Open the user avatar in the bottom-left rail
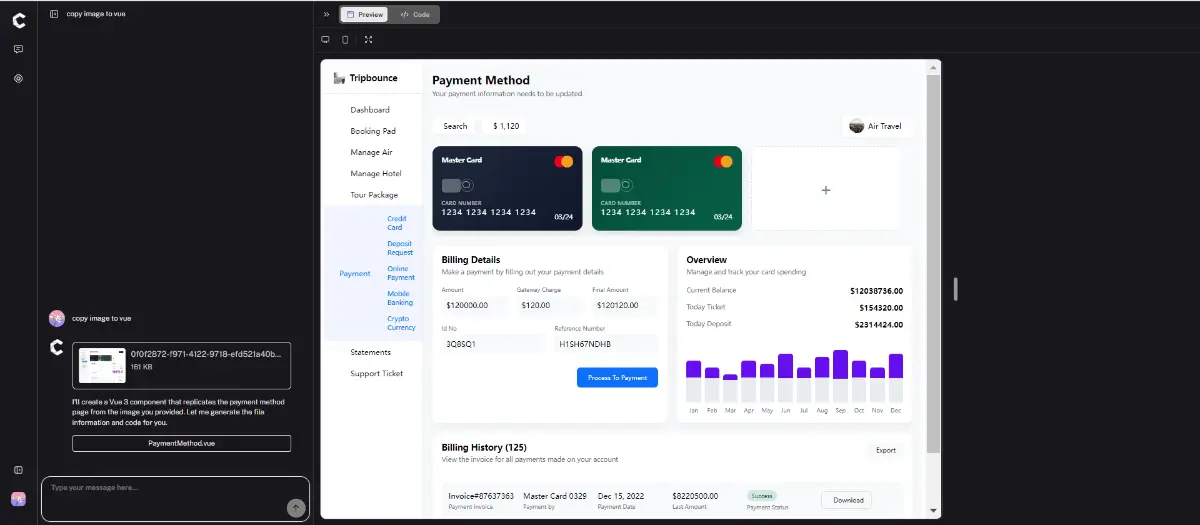The image size is (1200, 525). 18,498
